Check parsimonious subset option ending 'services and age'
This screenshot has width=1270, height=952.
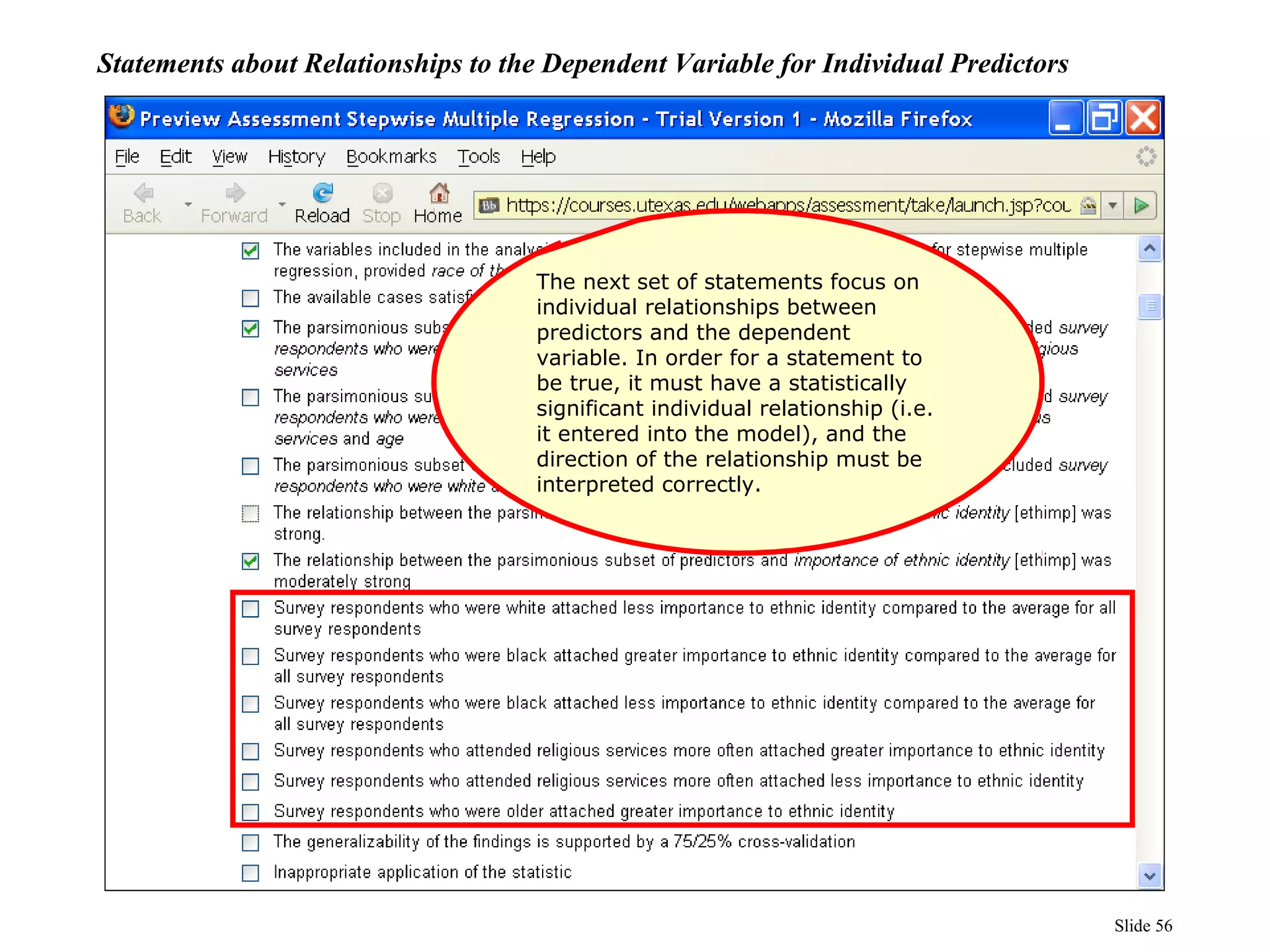(251, 397)
